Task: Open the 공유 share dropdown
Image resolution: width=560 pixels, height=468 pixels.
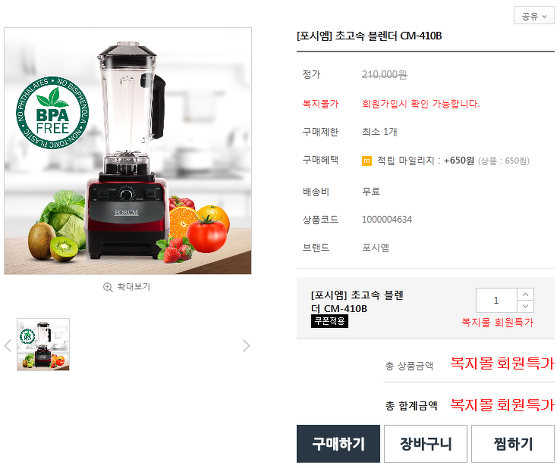Action: (x=534, y=15)
